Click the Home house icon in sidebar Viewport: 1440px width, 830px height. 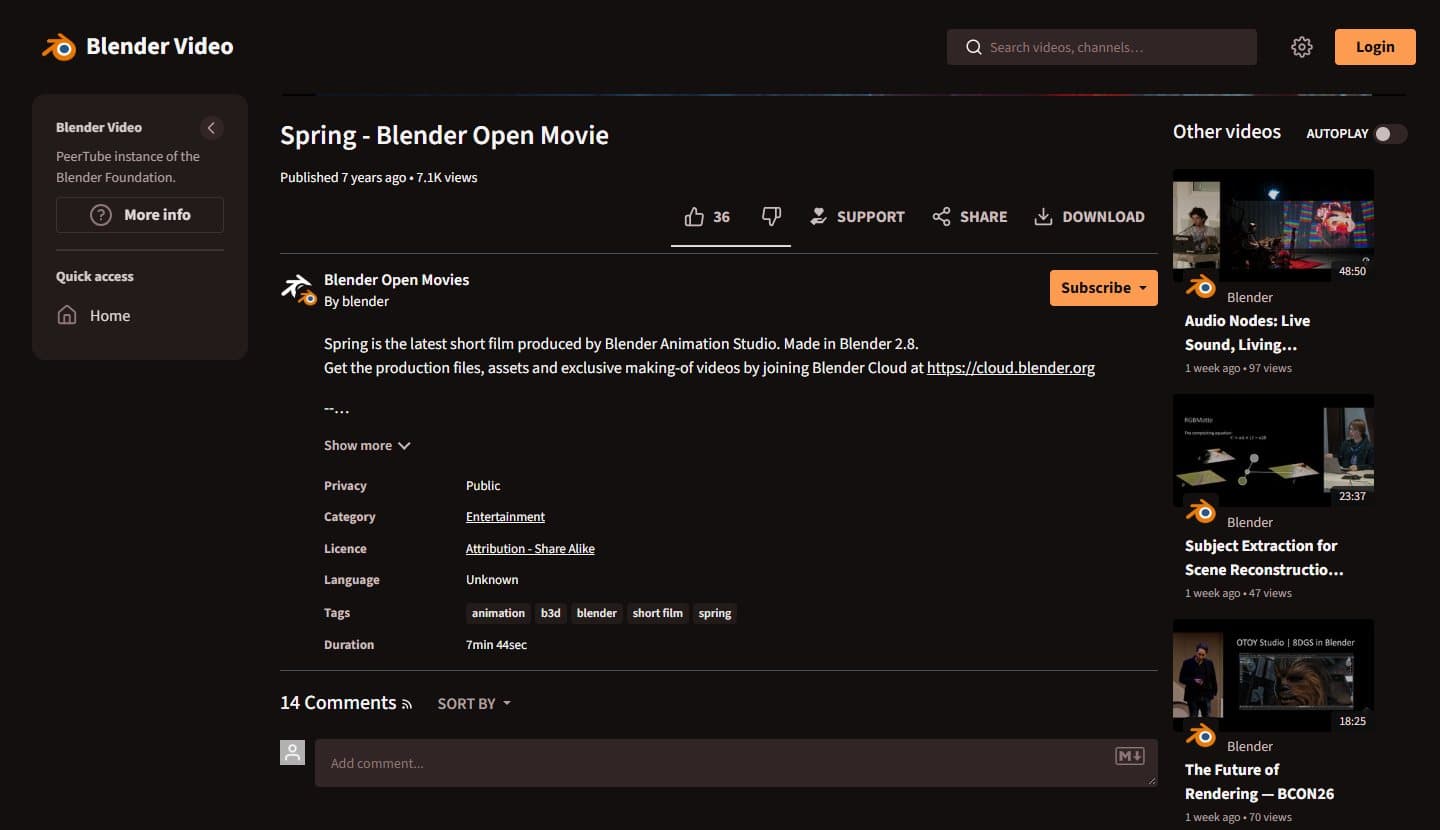pos(67,316)
